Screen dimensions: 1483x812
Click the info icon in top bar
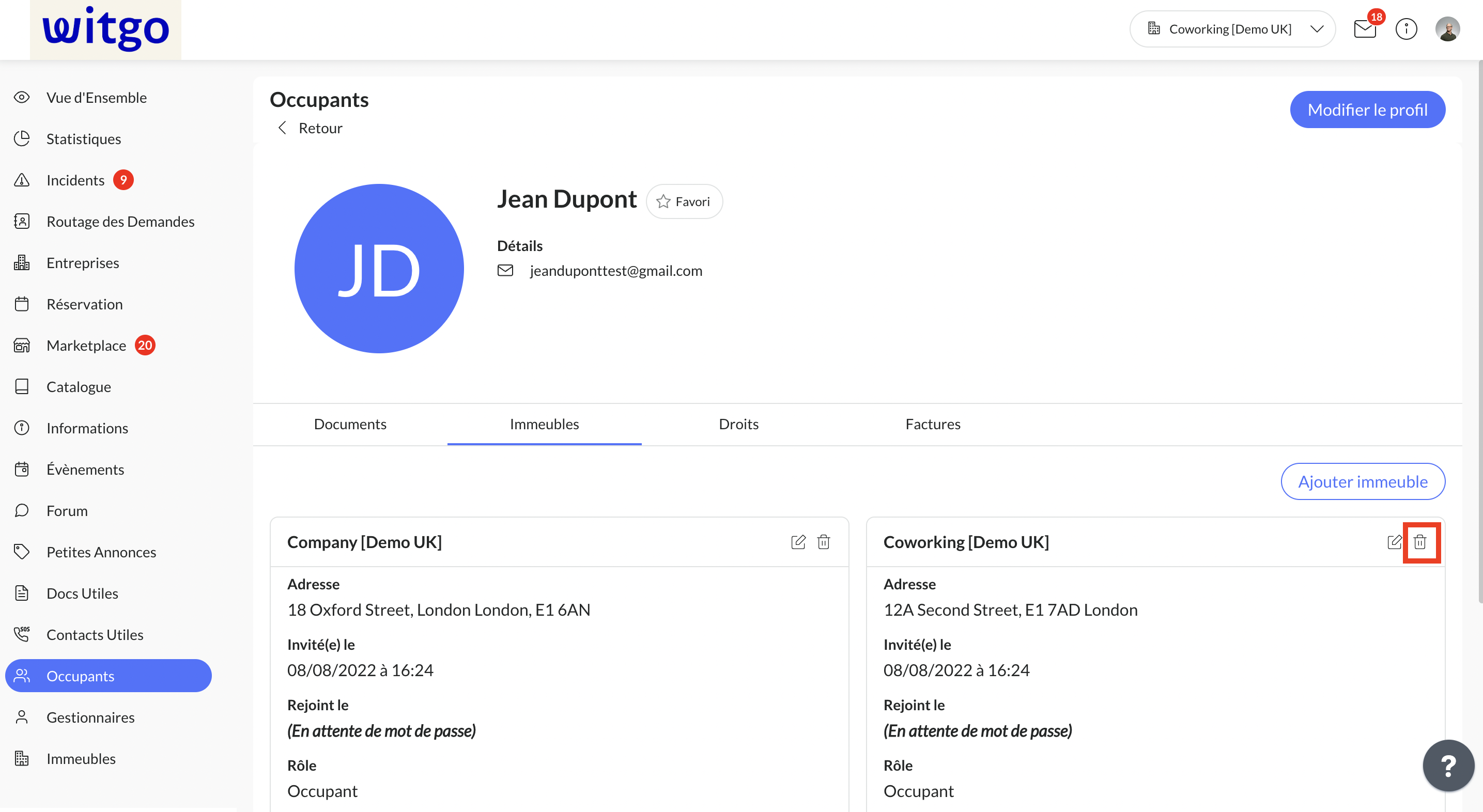coord(1407,29)
